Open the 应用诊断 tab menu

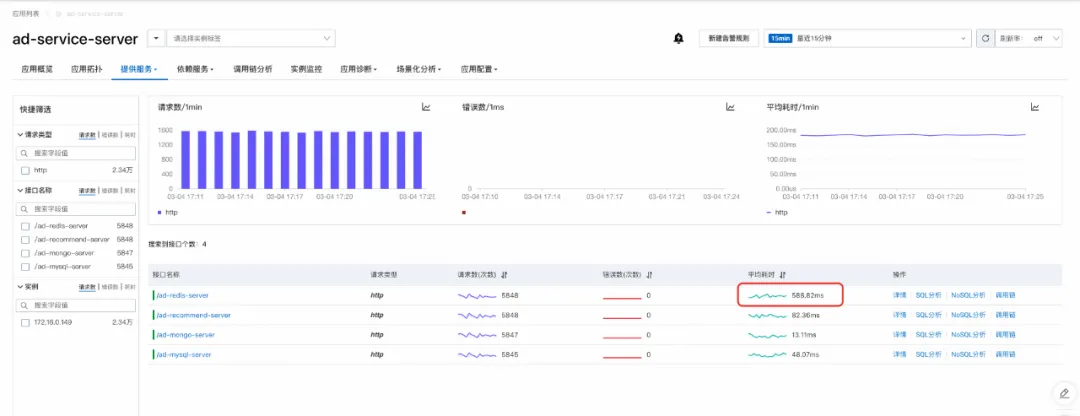coord(358,70)
